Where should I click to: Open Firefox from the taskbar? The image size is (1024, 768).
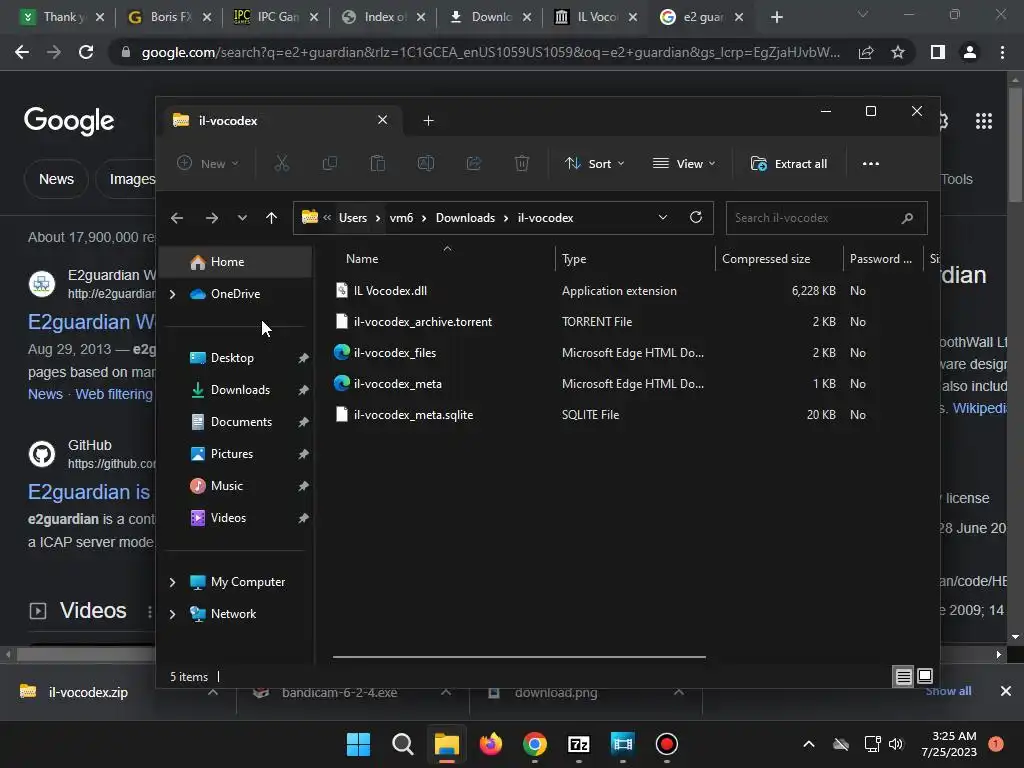click(490, 744)
